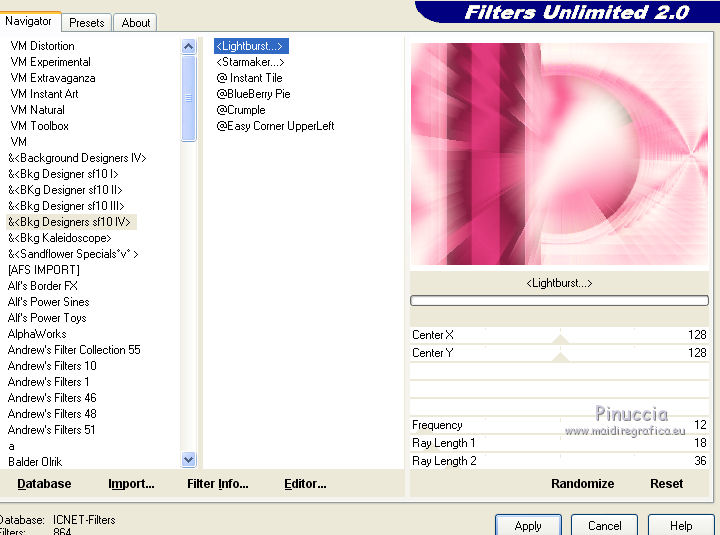Select Andrew's Filters 48 category
This screenshot has width=720, height=535.
52,414
